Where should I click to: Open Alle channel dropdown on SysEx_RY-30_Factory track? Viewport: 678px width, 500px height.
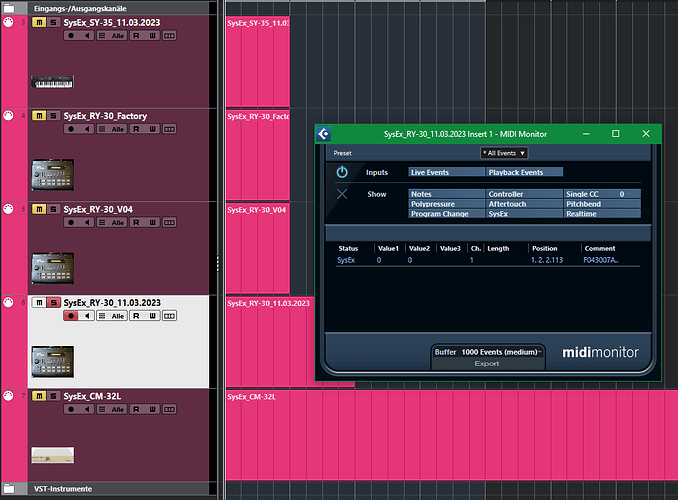click(x=117, y=129)
